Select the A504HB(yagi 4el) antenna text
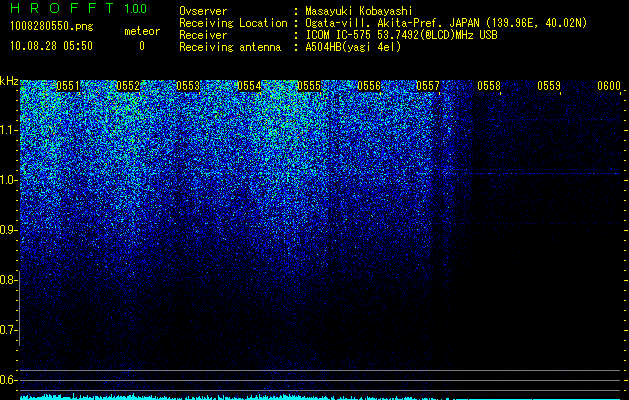This screenshot has height=400, width=629. pos(353,47)
